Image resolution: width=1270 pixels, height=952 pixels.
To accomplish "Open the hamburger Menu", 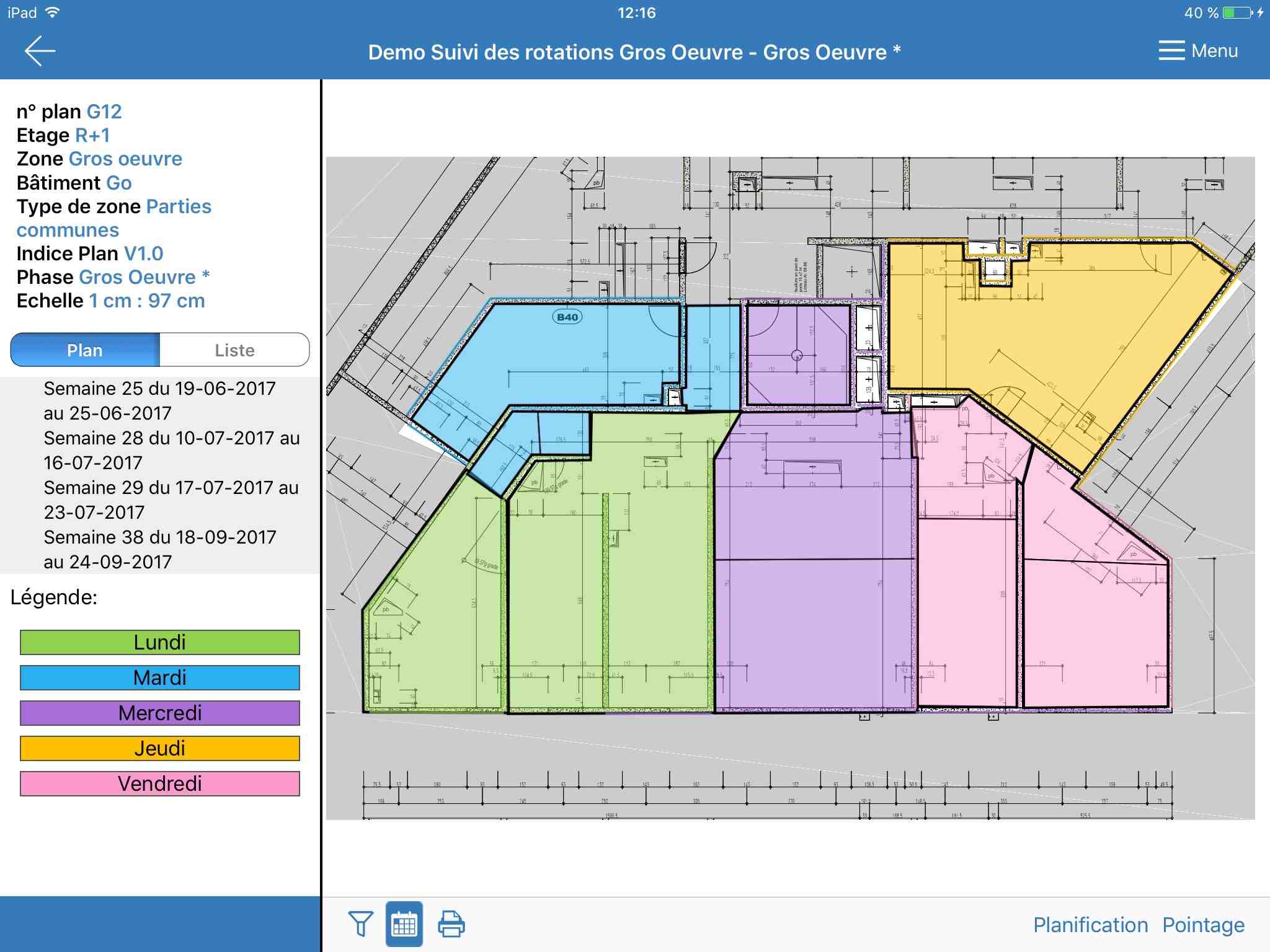I will tap(1197, 51).
